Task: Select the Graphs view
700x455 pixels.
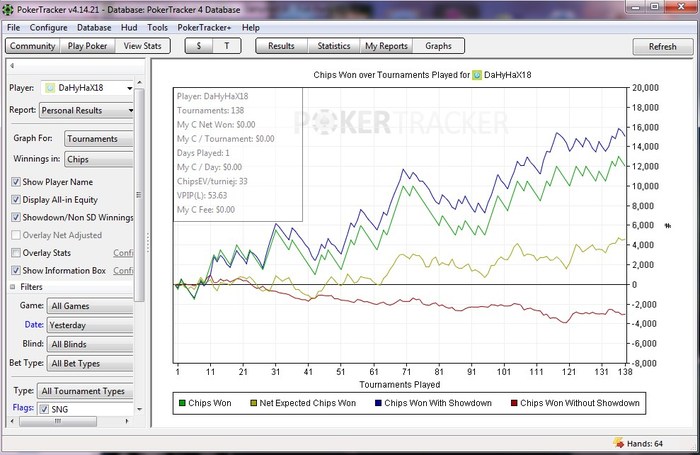Action: [438, 46]
